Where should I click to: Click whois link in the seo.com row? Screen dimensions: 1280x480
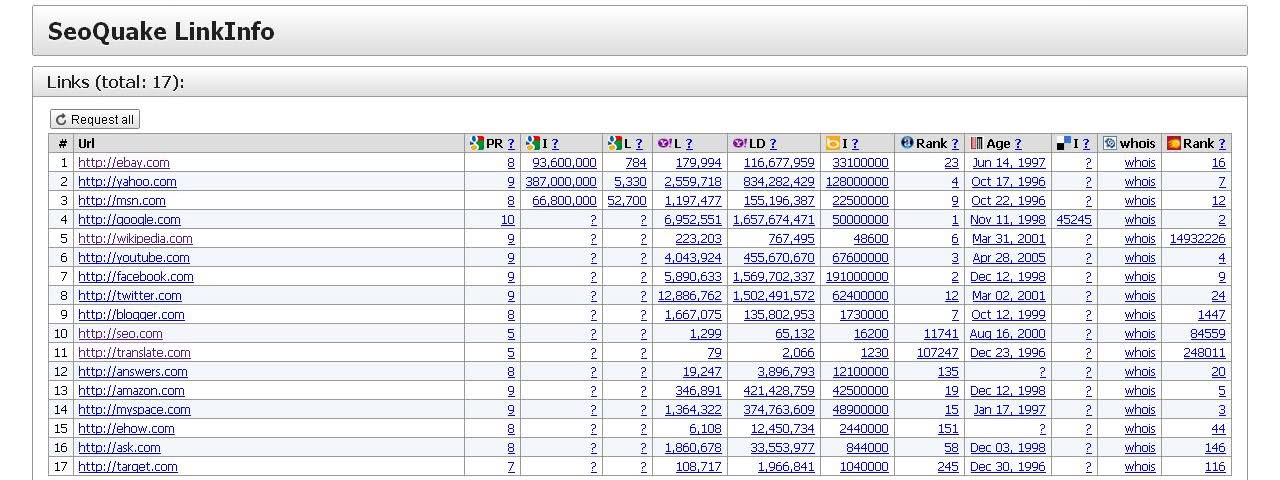[x=1140, y=334]
